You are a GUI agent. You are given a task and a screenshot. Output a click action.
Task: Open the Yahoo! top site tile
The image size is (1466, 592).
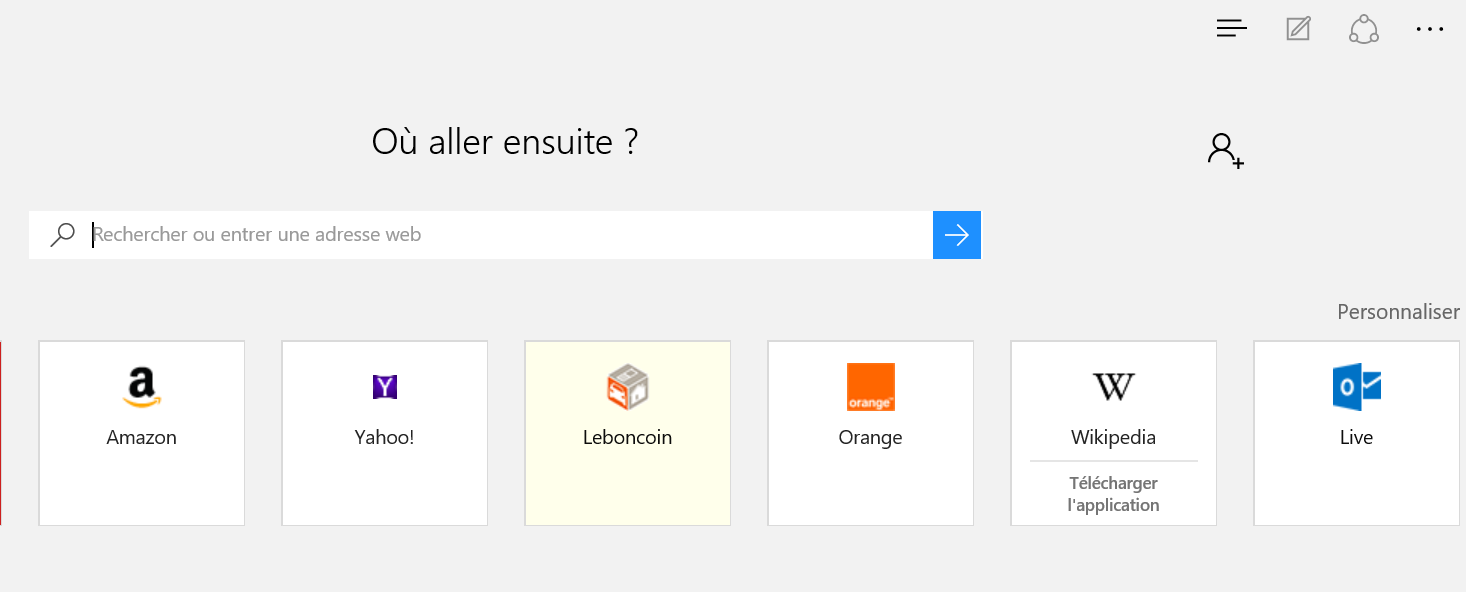point(385,432)
